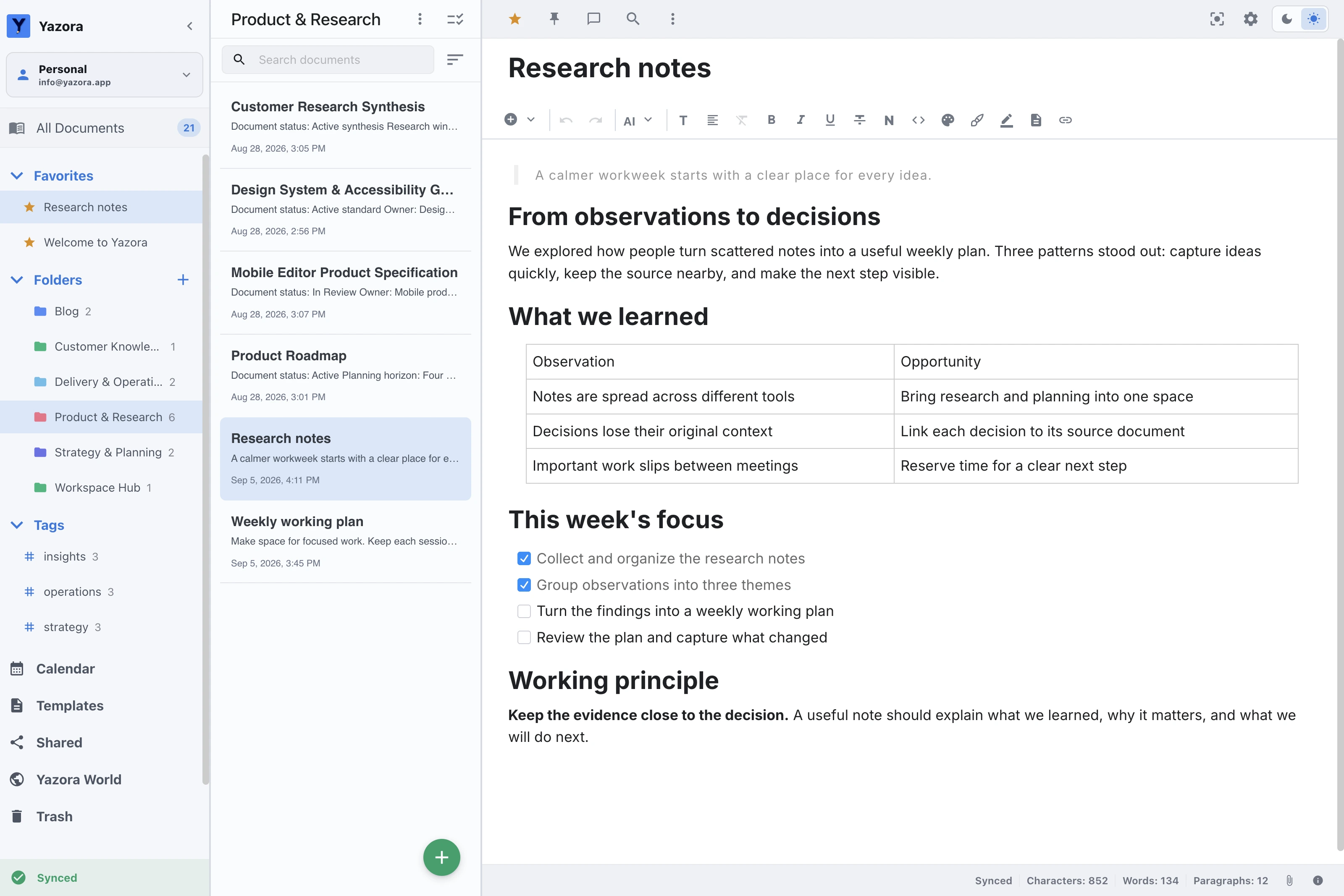Image resolution: width=1344 pixels, height=896 pixels.
Task: Click the N formatting icon in the toolbar
Action: click(889, 120)
